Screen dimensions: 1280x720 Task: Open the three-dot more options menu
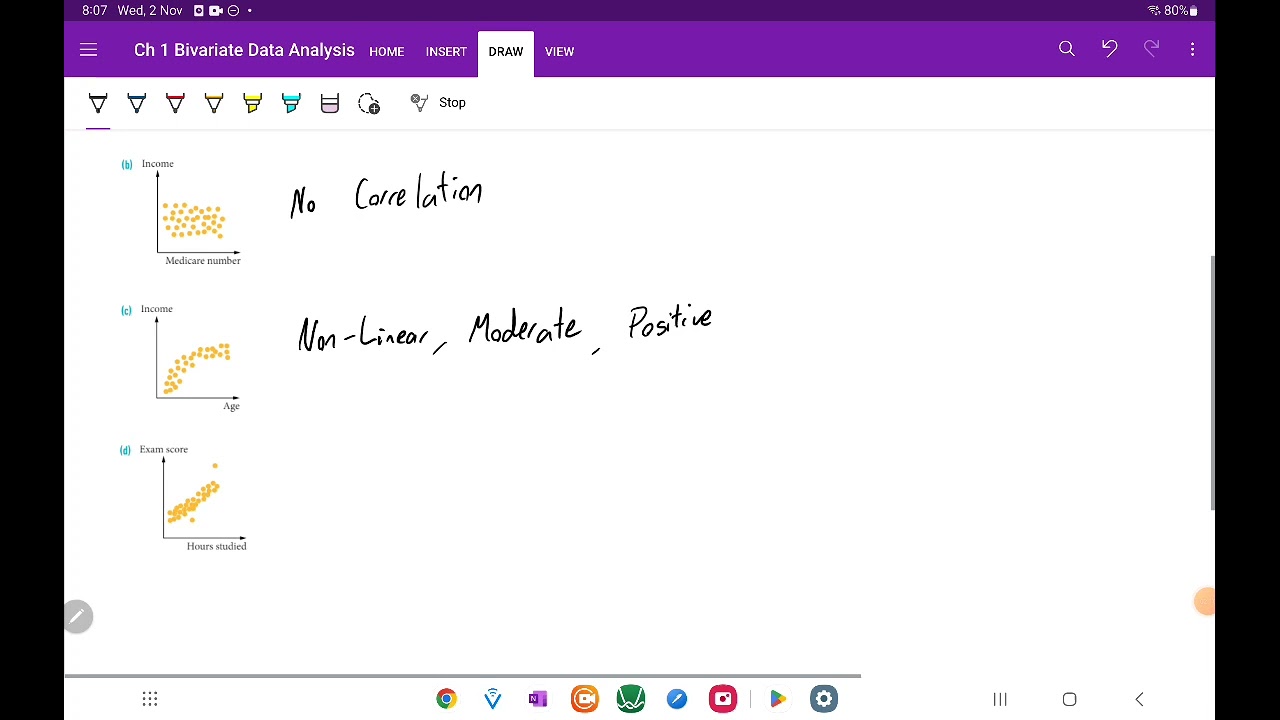click(x=1192, y=49)
